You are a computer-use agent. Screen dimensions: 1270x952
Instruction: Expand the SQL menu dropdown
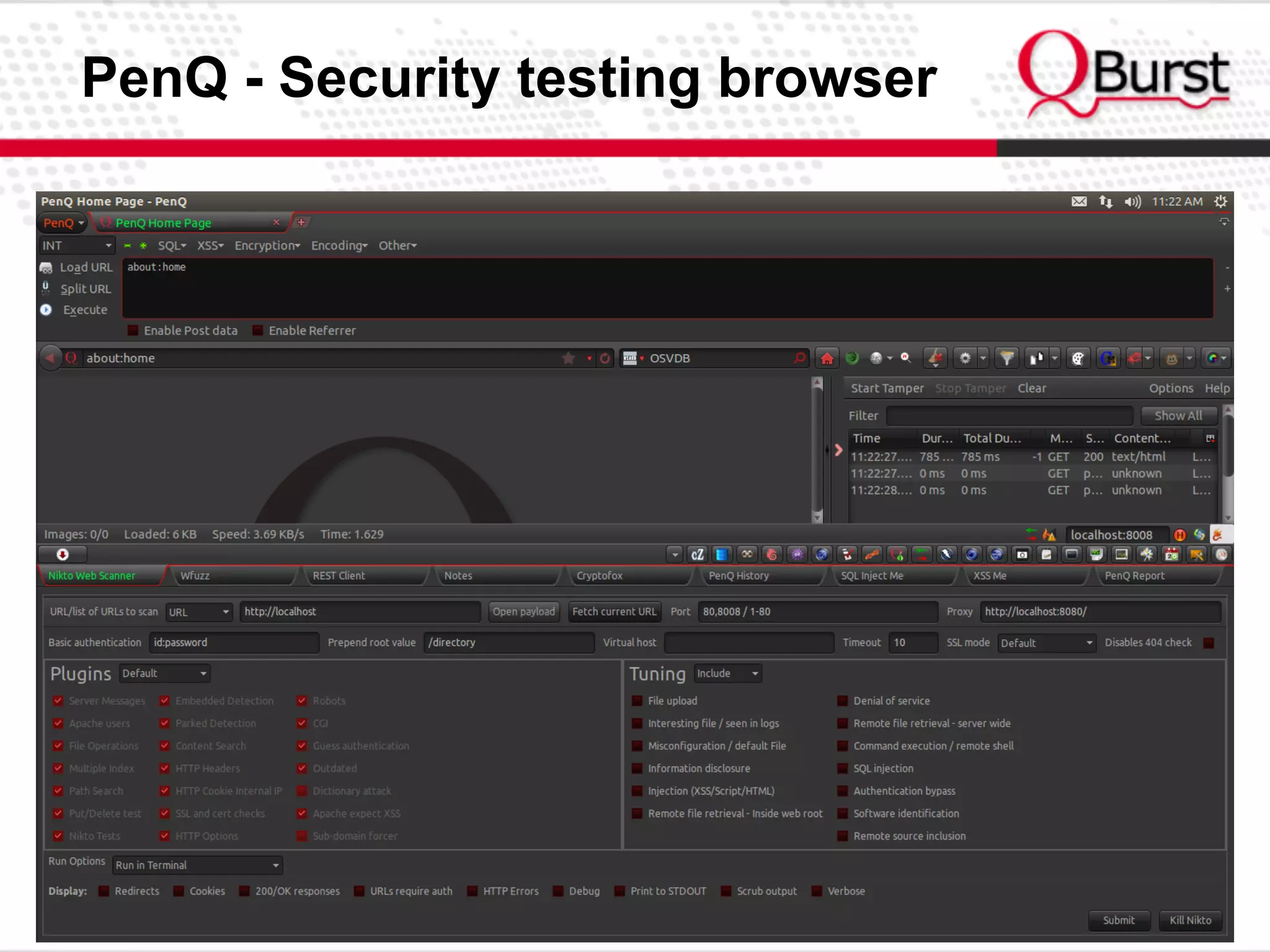pos(172,246)
